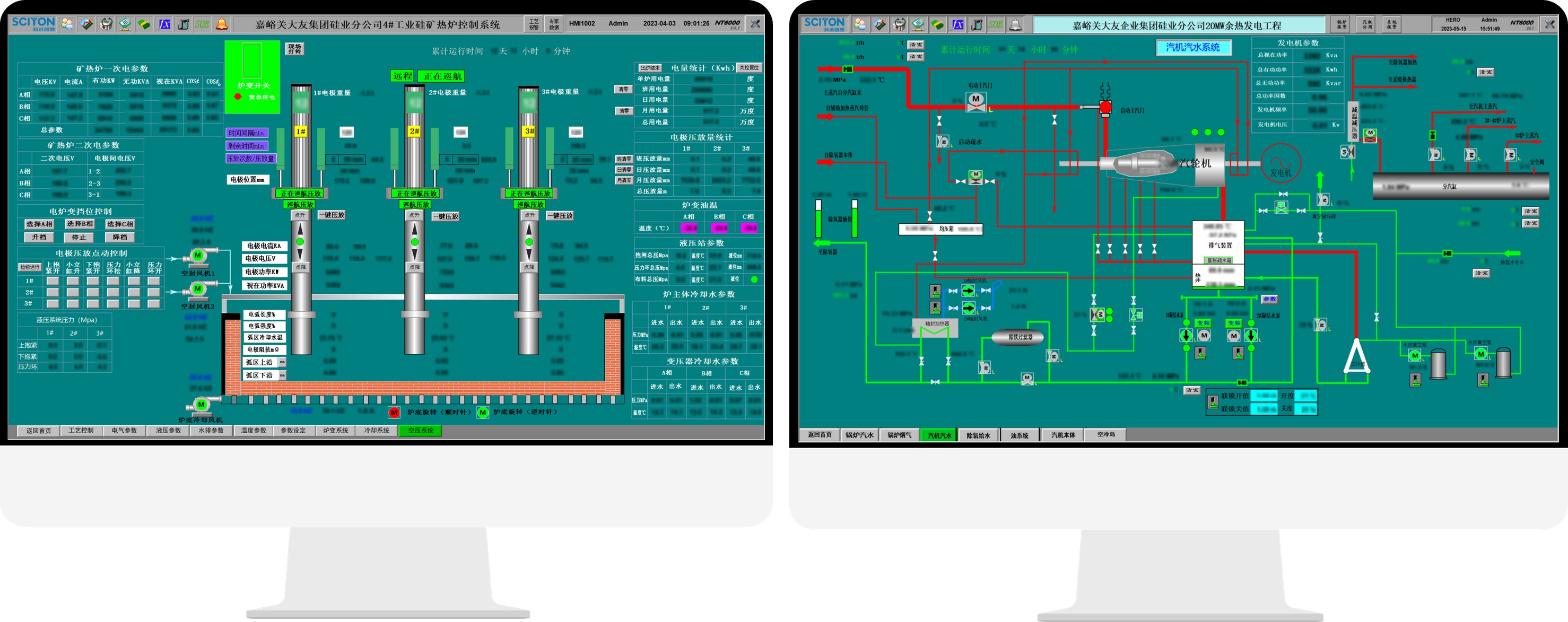Viewport: 1568px width, 622px height.
Task: Click the SOE icon in right screen toolbar
Action: 996,25
